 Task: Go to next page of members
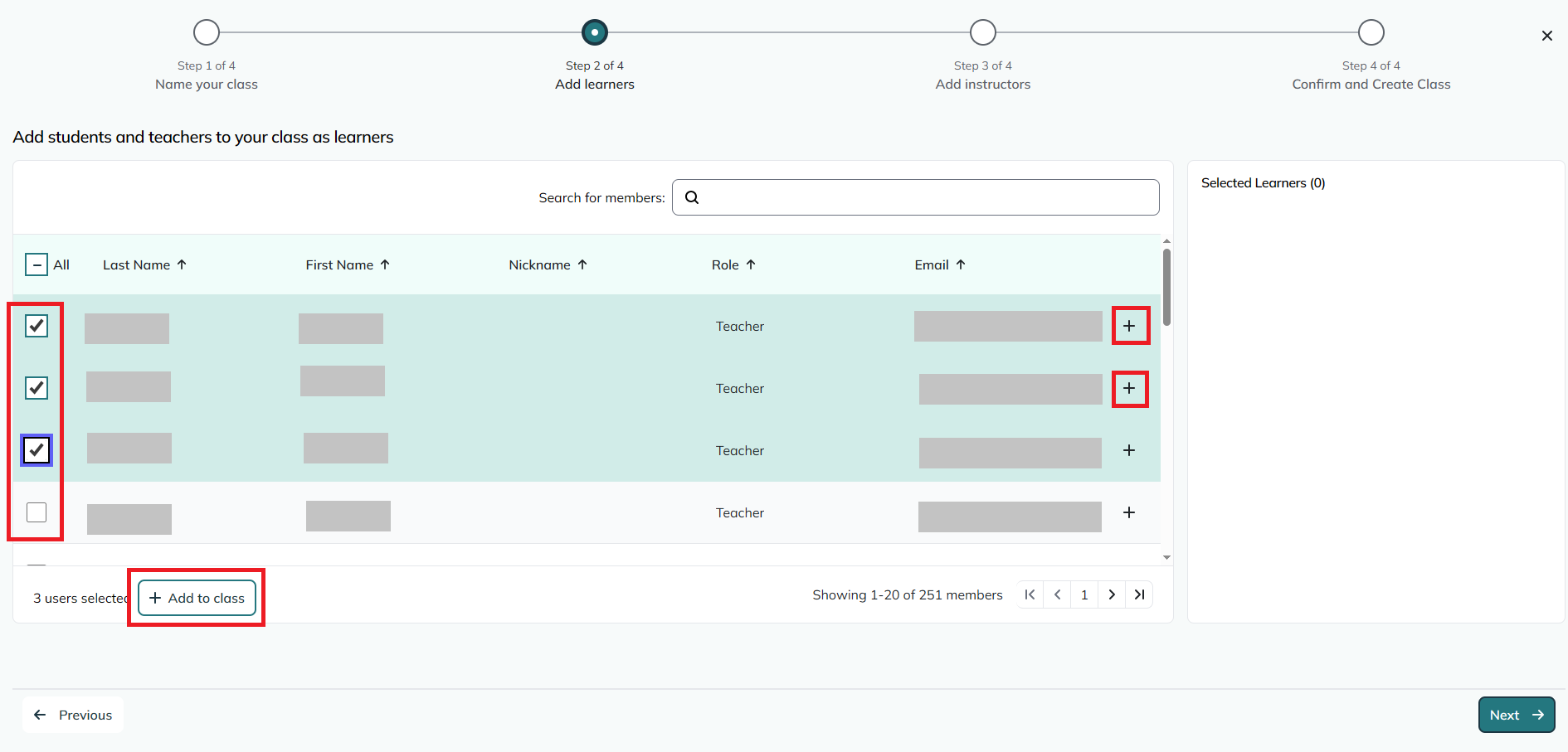pos(1112,594)
